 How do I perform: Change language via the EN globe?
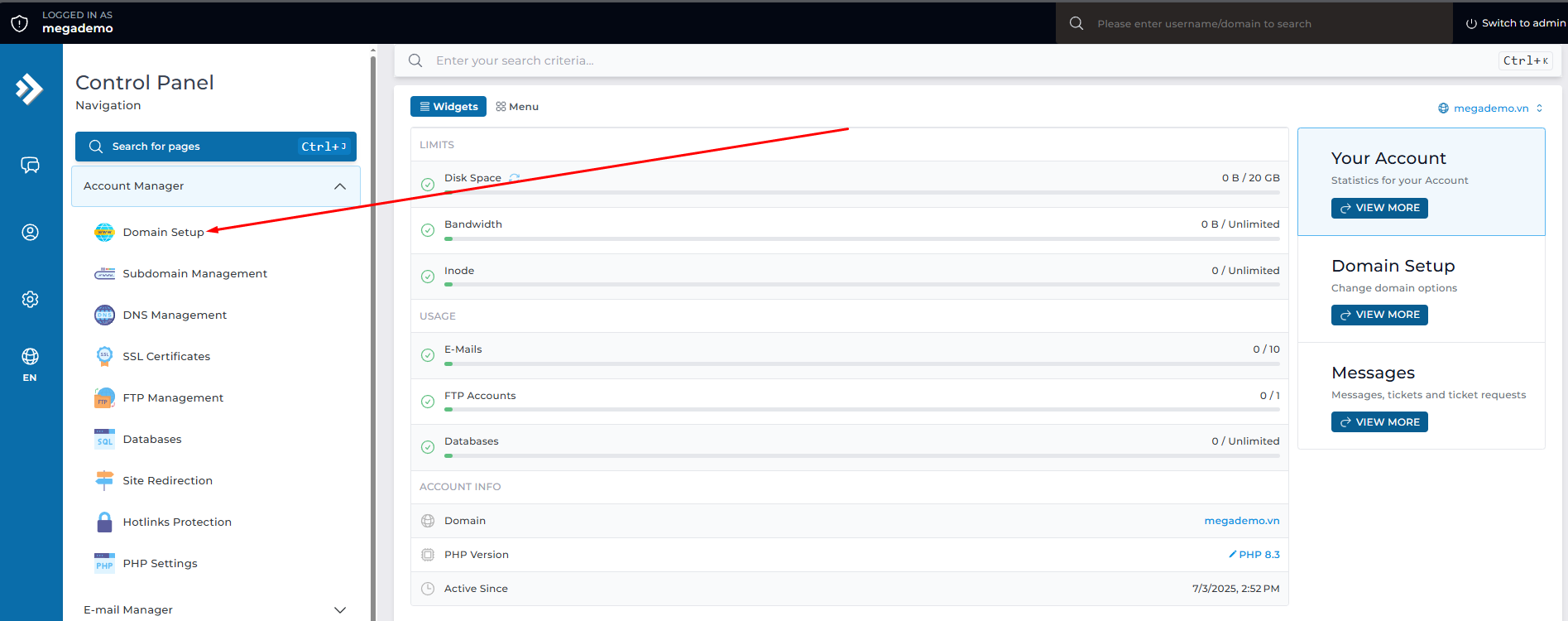pos(30,363)
